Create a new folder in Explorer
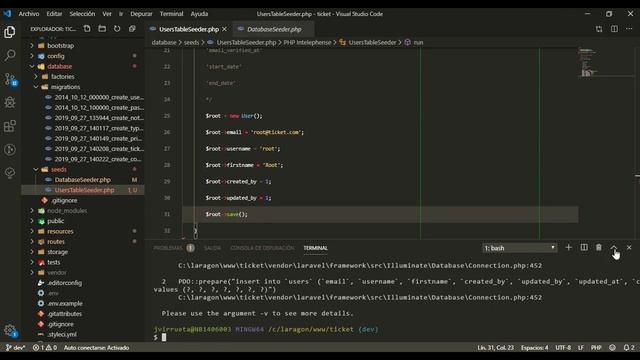The image size is (640, 360). 102,29
